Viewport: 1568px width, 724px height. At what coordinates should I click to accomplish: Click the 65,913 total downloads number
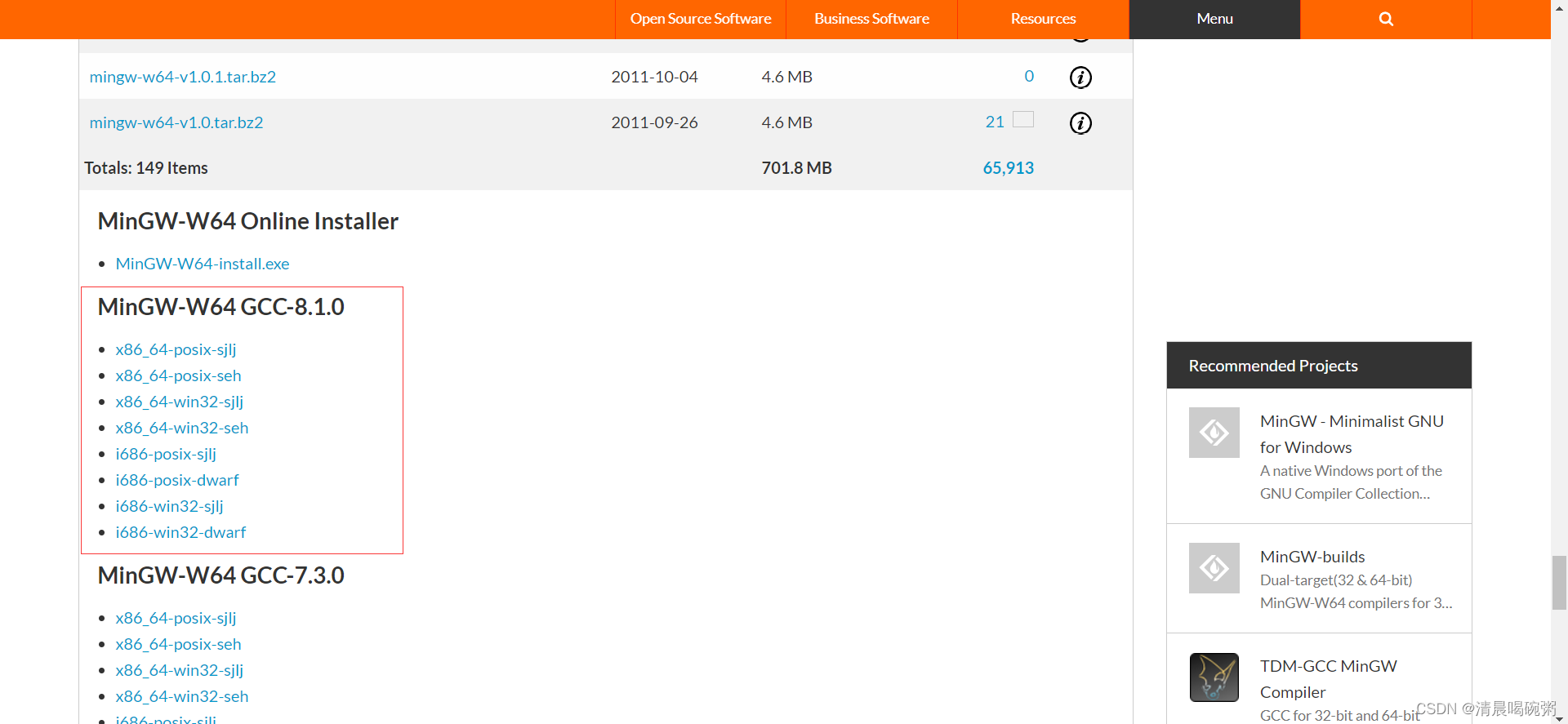click(x=1009, y=168)
